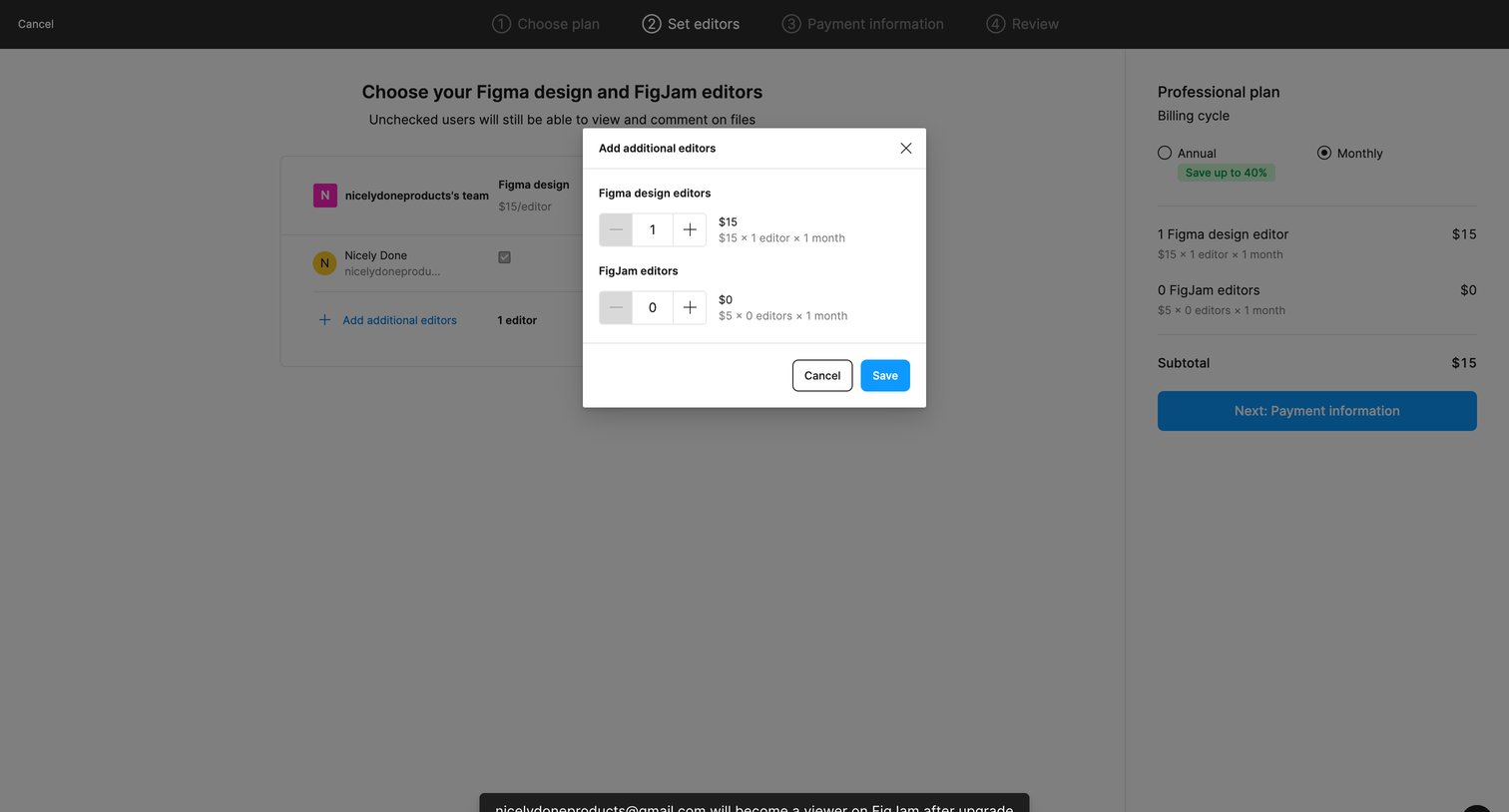Decrease Figma design editors count
Viewport: 1509px width, 812px height.
coord(616,229)
